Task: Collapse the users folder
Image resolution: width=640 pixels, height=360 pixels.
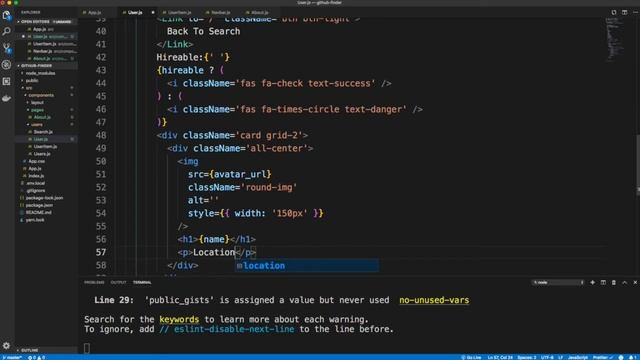Action: [37, 124]
